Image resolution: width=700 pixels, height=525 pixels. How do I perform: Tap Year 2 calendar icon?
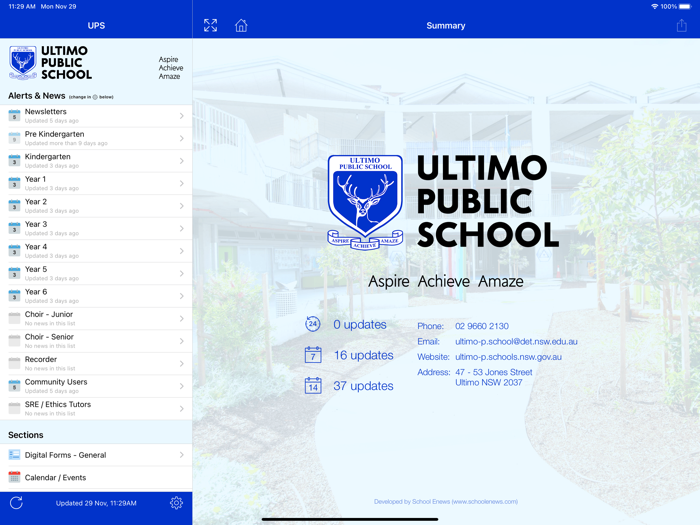pyautogui.click(x=14, y=206)
